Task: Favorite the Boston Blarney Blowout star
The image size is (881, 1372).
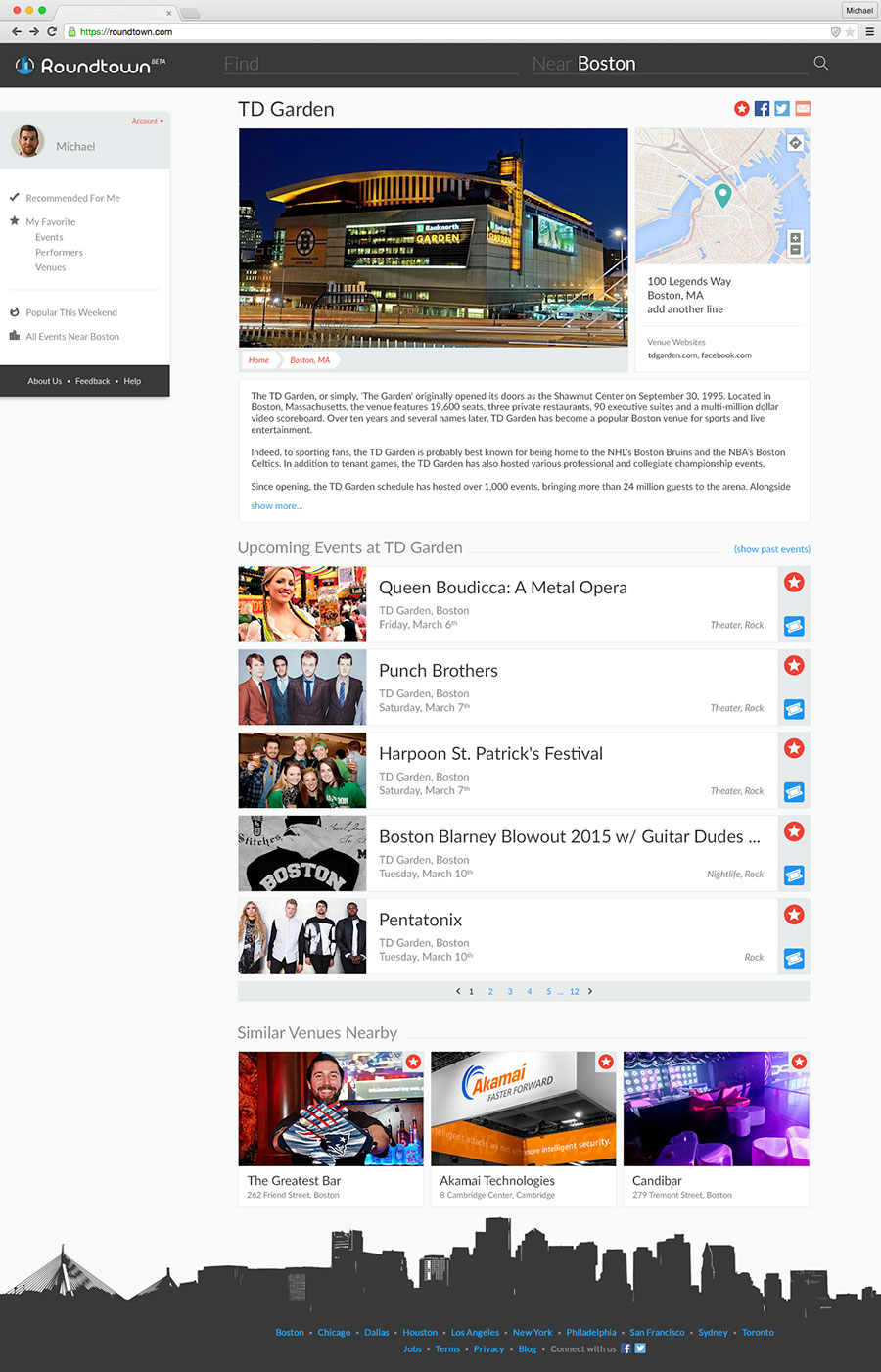Action: [x=794, y=832]
